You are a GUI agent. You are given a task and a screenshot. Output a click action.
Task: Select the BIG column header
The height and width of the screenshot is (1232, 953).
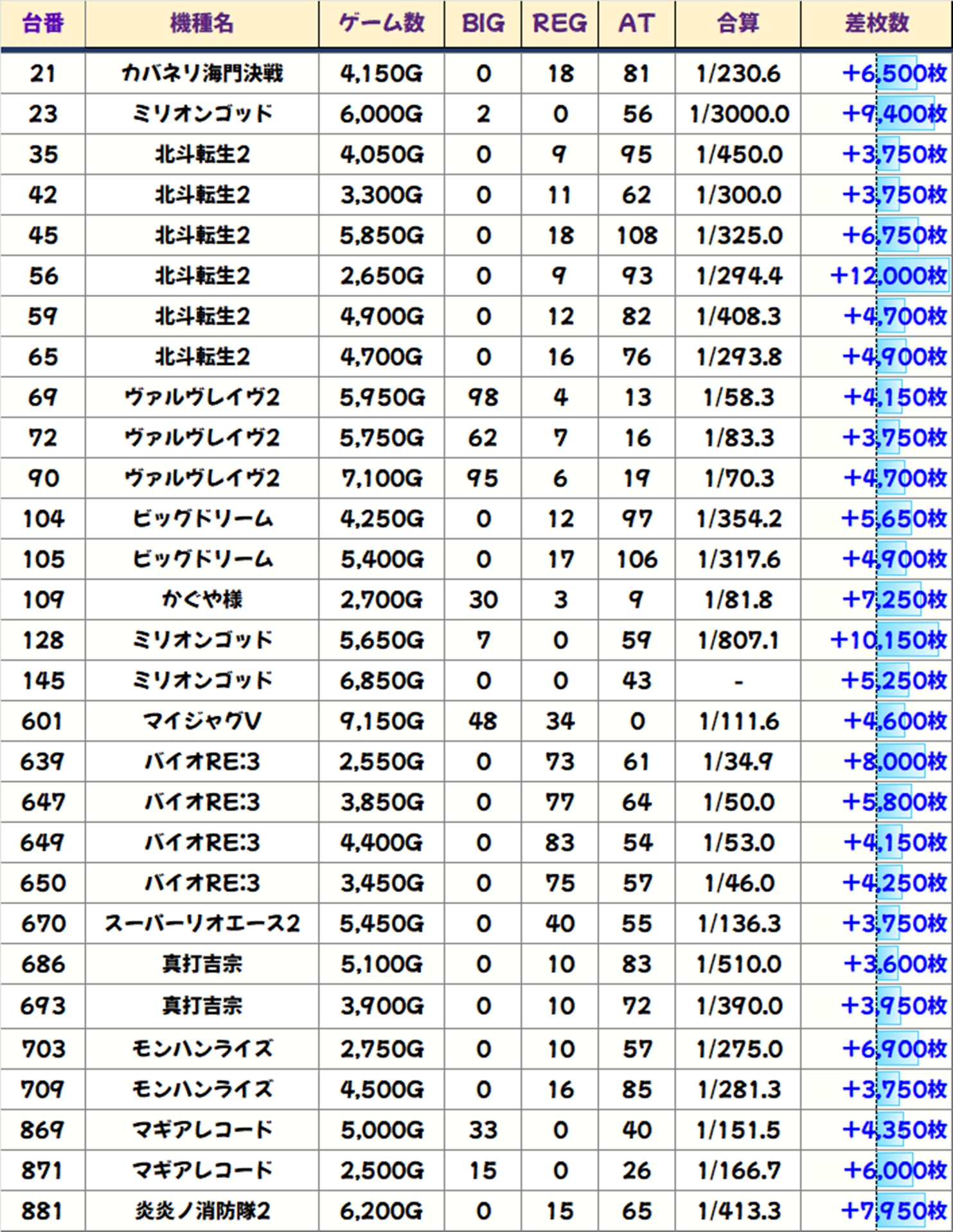point(483,24)
